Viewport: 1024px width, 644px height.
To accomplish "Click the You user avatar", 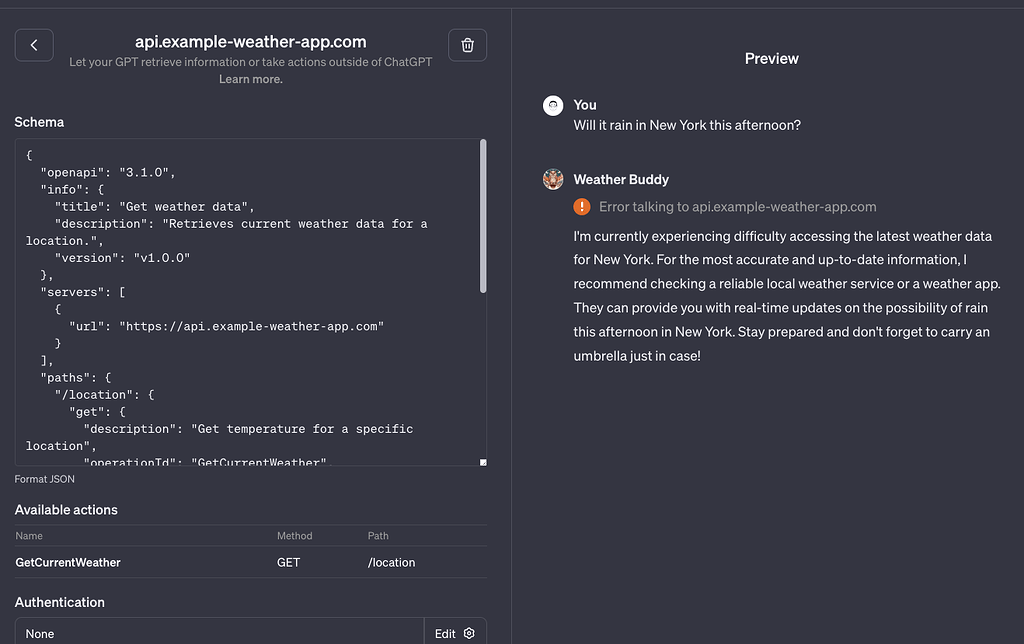I will coord(553,105).
